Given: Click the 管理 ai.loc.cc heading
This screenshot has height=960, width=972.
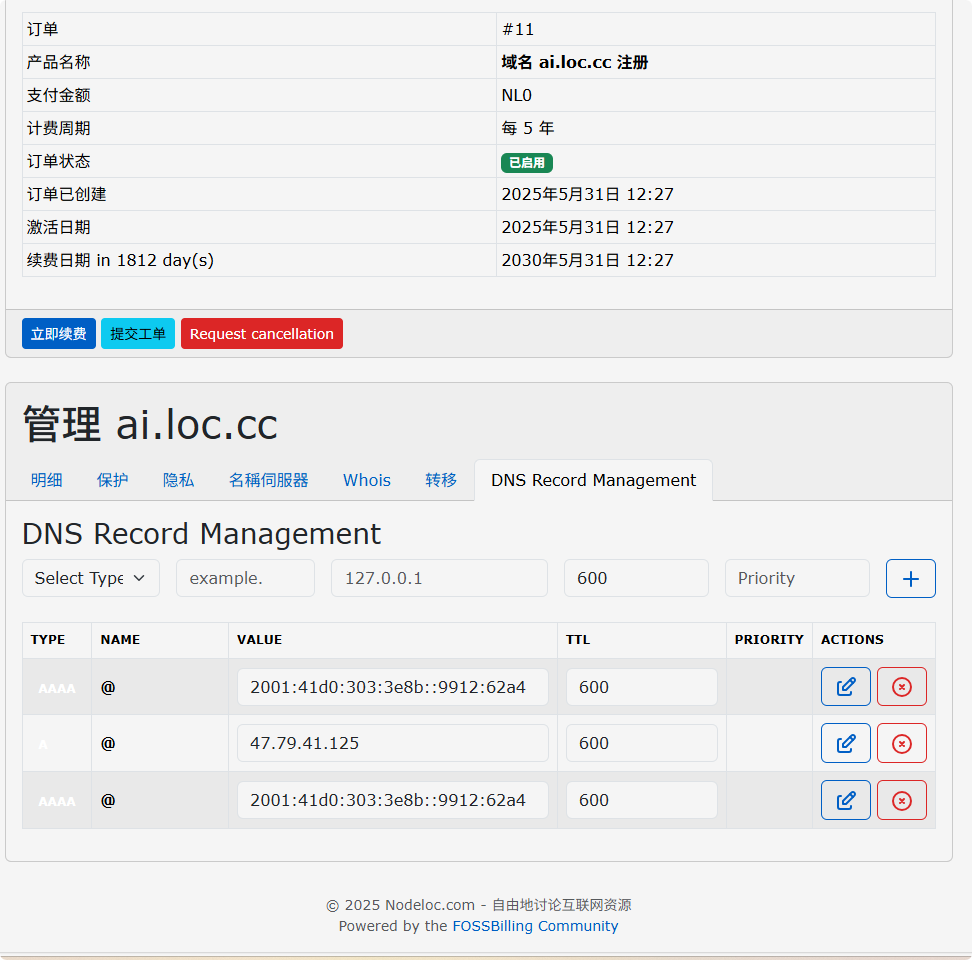Looking at the screenshot, I should click(x=150, y=425).
